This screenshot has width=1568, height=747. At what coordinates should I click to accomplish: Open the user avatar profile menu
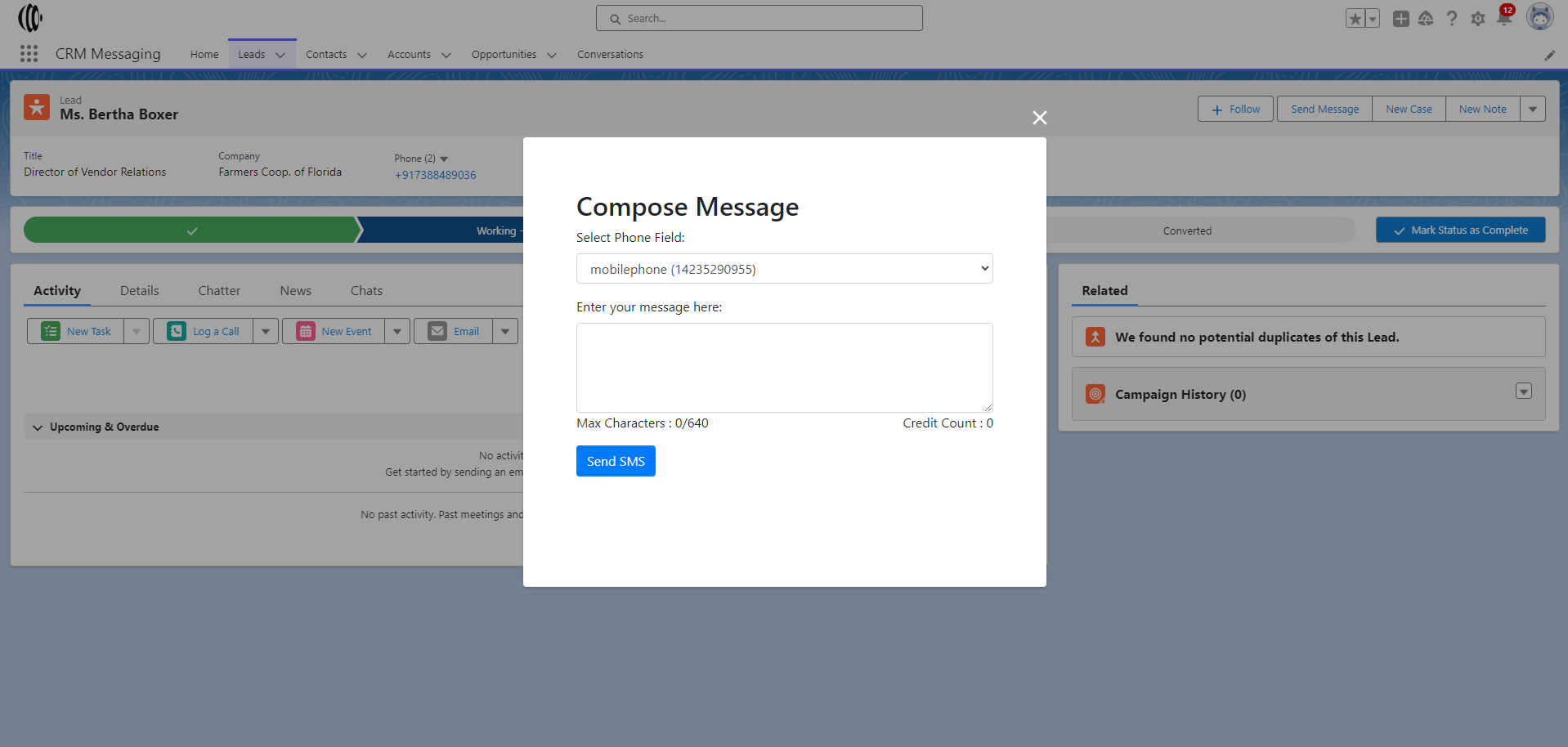point(1540,17)
